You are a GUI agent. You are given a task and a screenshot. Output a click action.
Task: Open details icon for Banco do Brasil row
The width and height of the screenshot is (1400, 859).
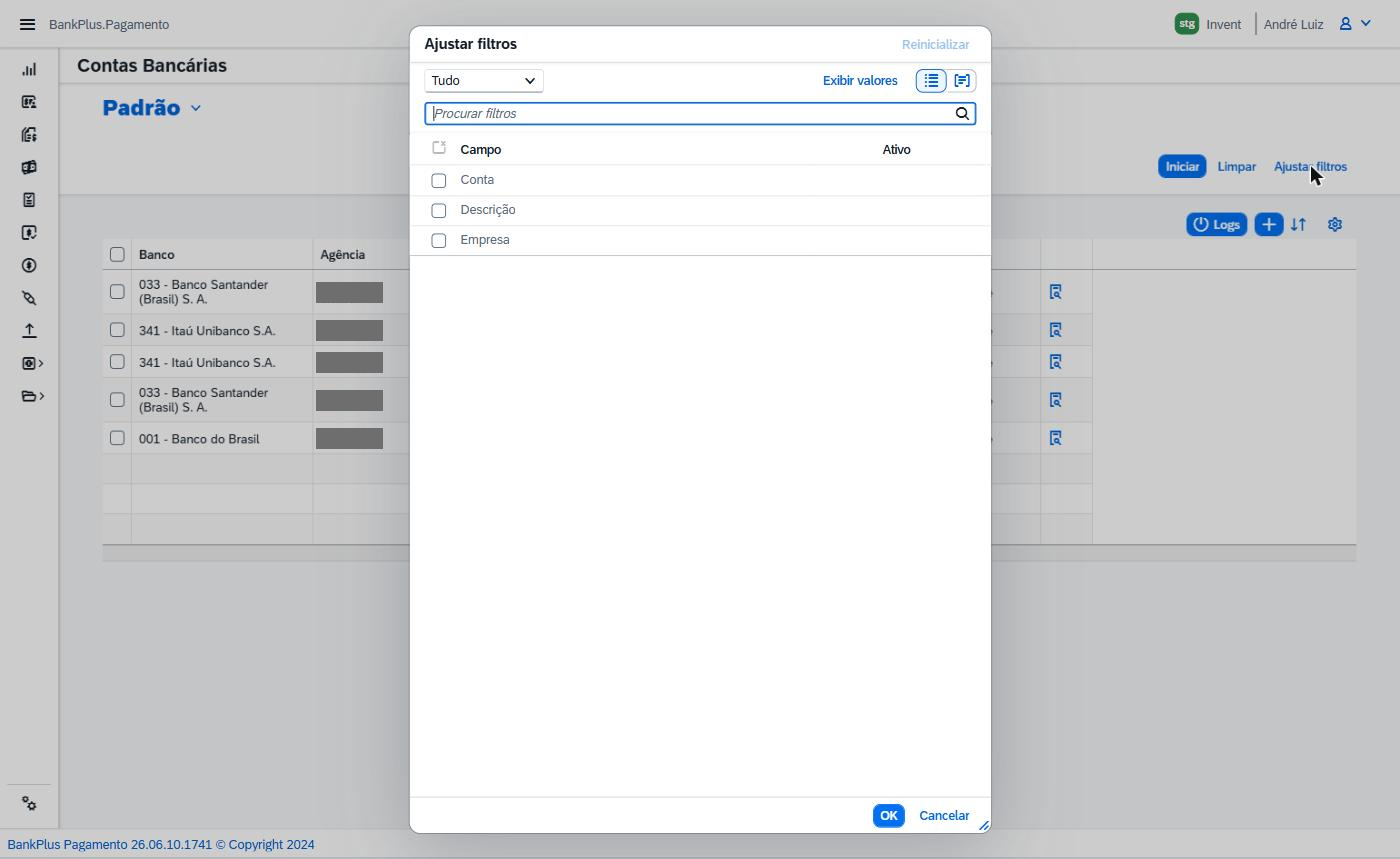[1055, 438]
